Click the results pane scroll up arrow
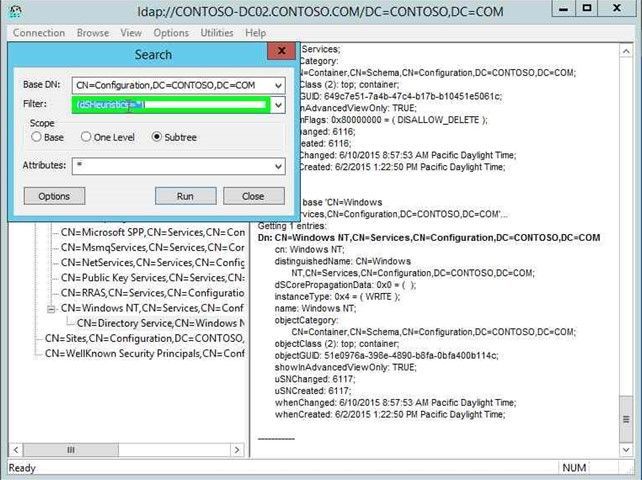This screenshot has height=480, width=642. pyautogui.click(x=626, y=51)
